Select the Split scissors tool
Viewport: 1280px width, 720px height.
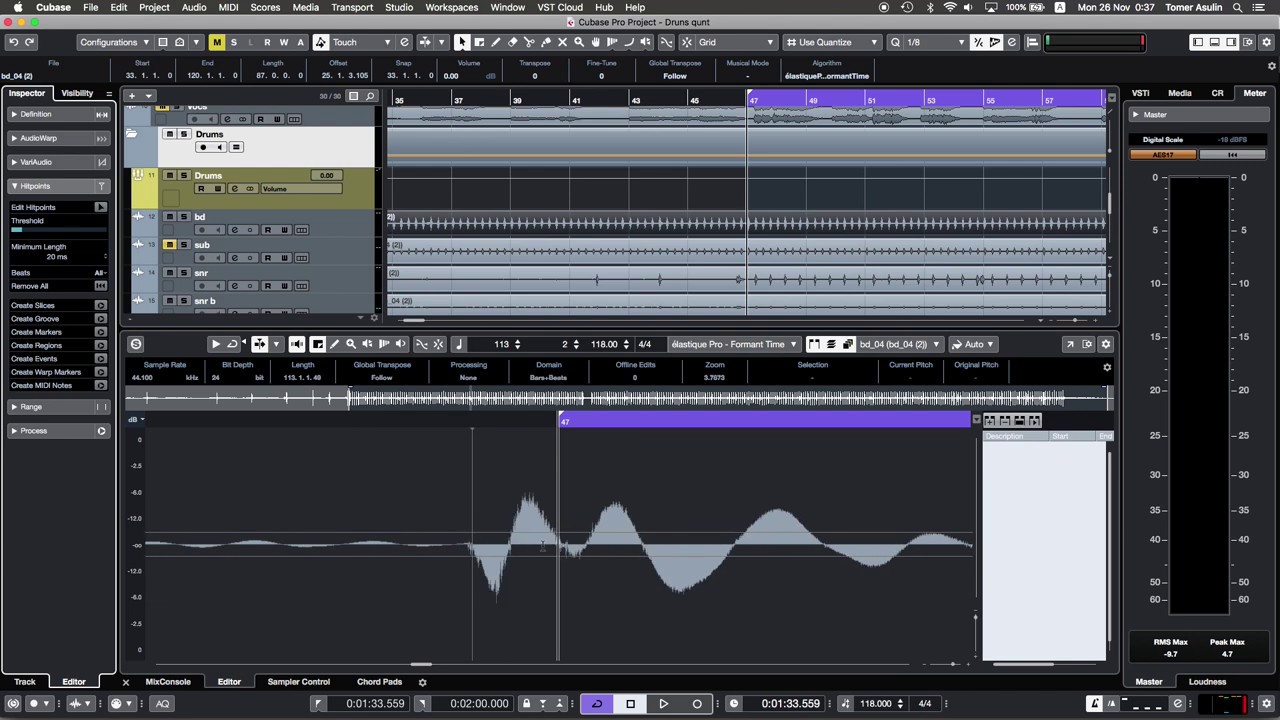[x=529, y=42]
